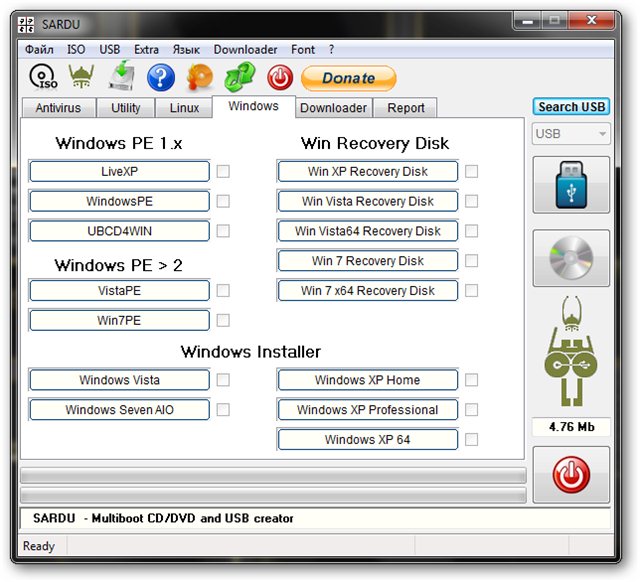Screen dimensions: 640x582
Task: Tick the Windows XP Professional checkbox
Action: click(471, 409)
